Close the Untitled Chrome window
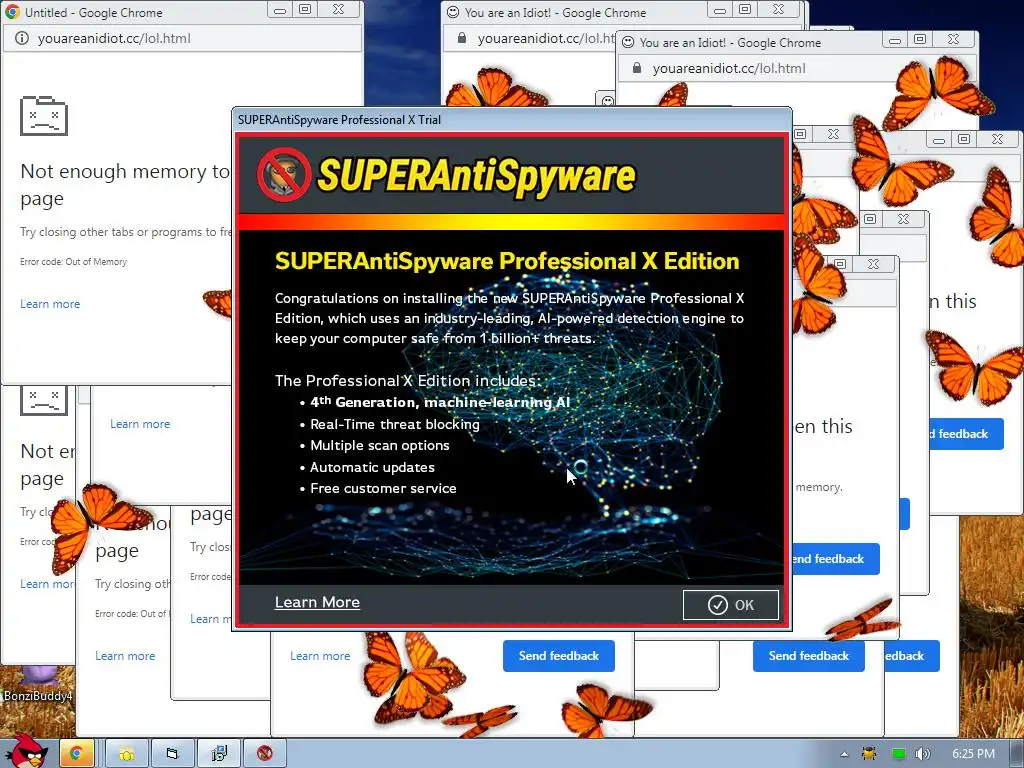This screenshot has width=1024, height=768. point(338,10)
